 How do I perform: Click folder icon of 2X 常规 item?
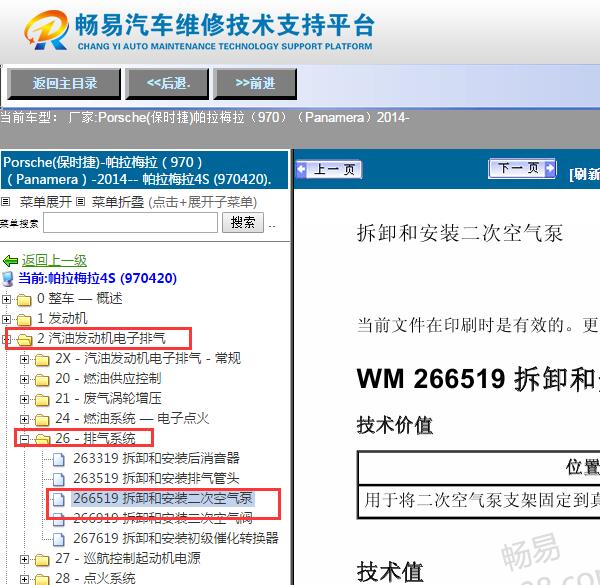[42, 360]
